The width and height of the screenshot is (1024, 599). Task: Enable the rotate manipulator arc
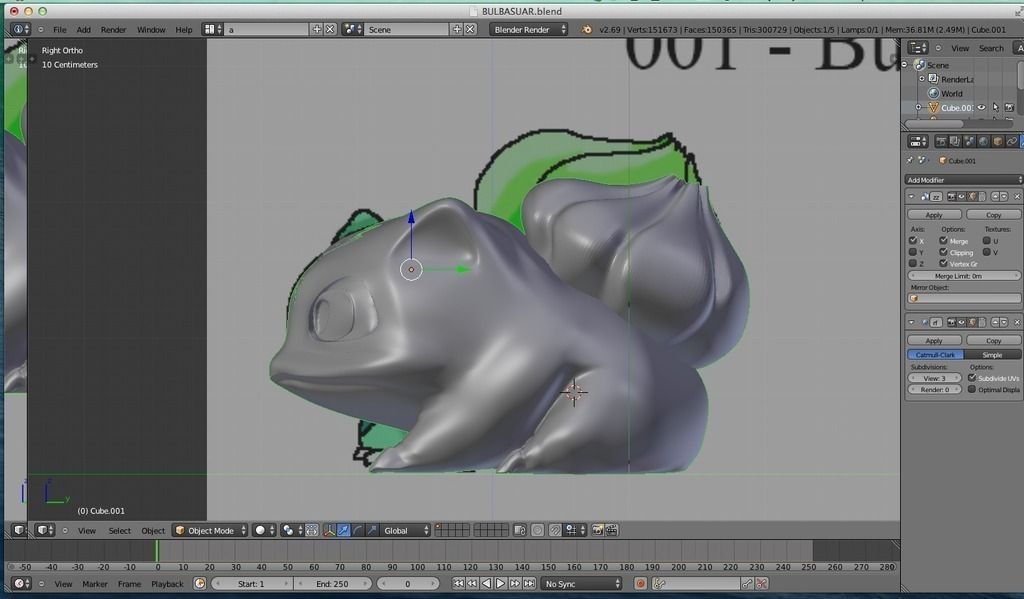click(358, 530)
